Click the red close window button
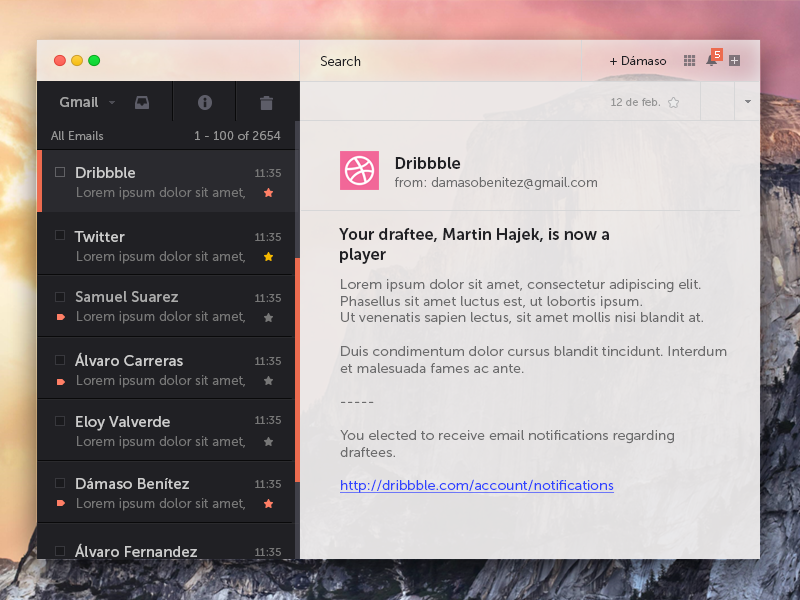Viewport: 800px width, 600px height. click(x=60, y=61)
